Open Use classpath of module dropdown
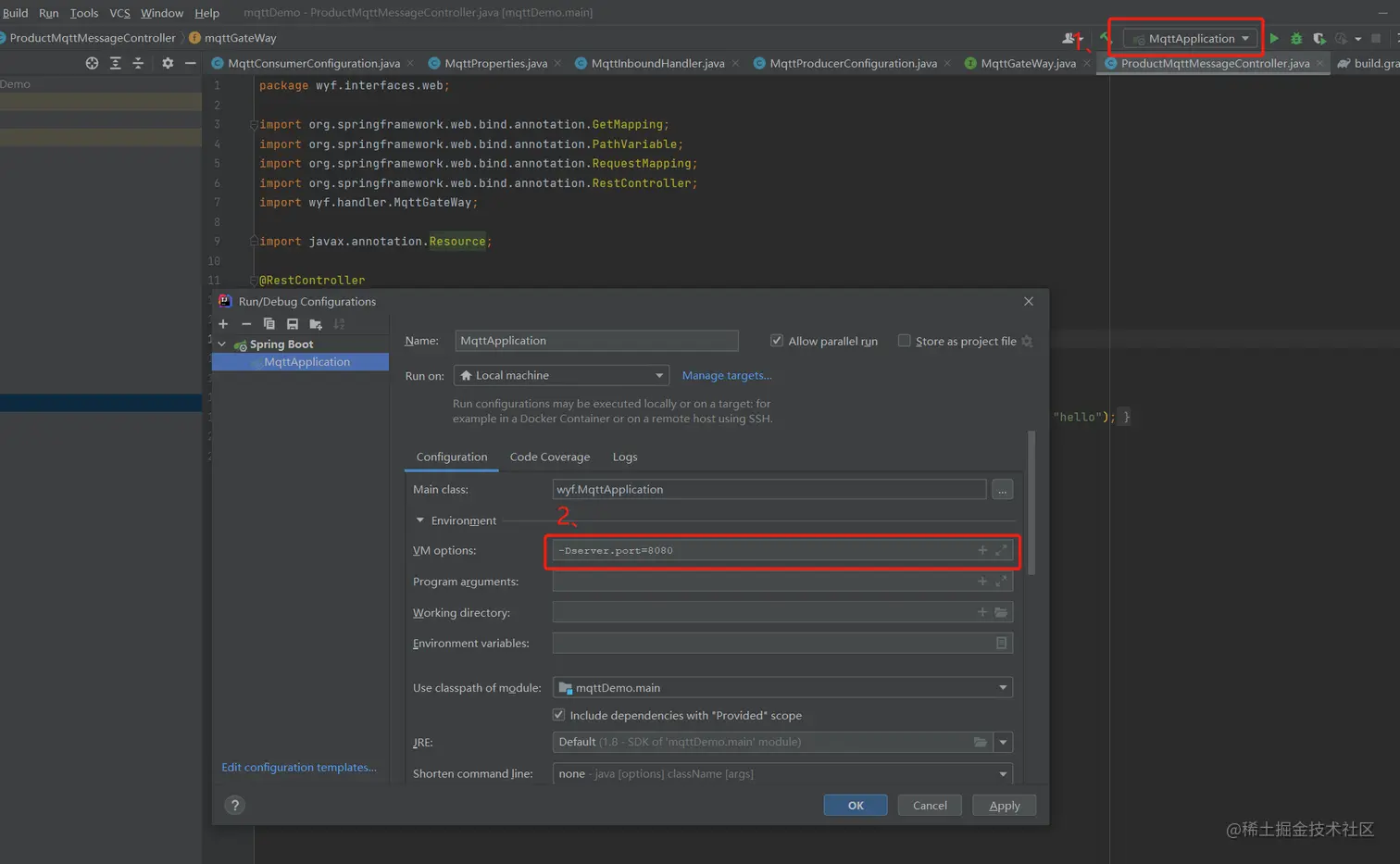1400x864 pixels. [x=782, y=687]
